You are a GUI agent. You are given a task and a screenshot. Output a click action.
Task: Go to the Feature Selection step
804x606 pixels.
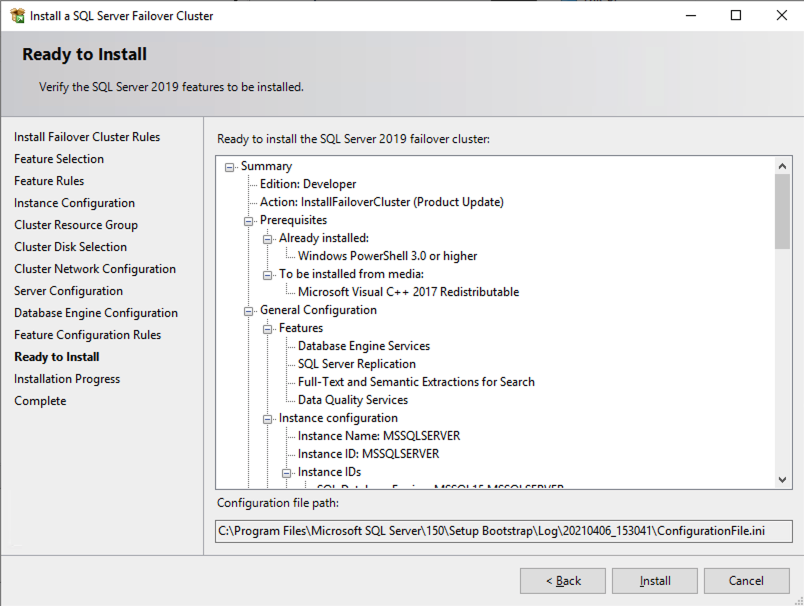click(59, 159)
